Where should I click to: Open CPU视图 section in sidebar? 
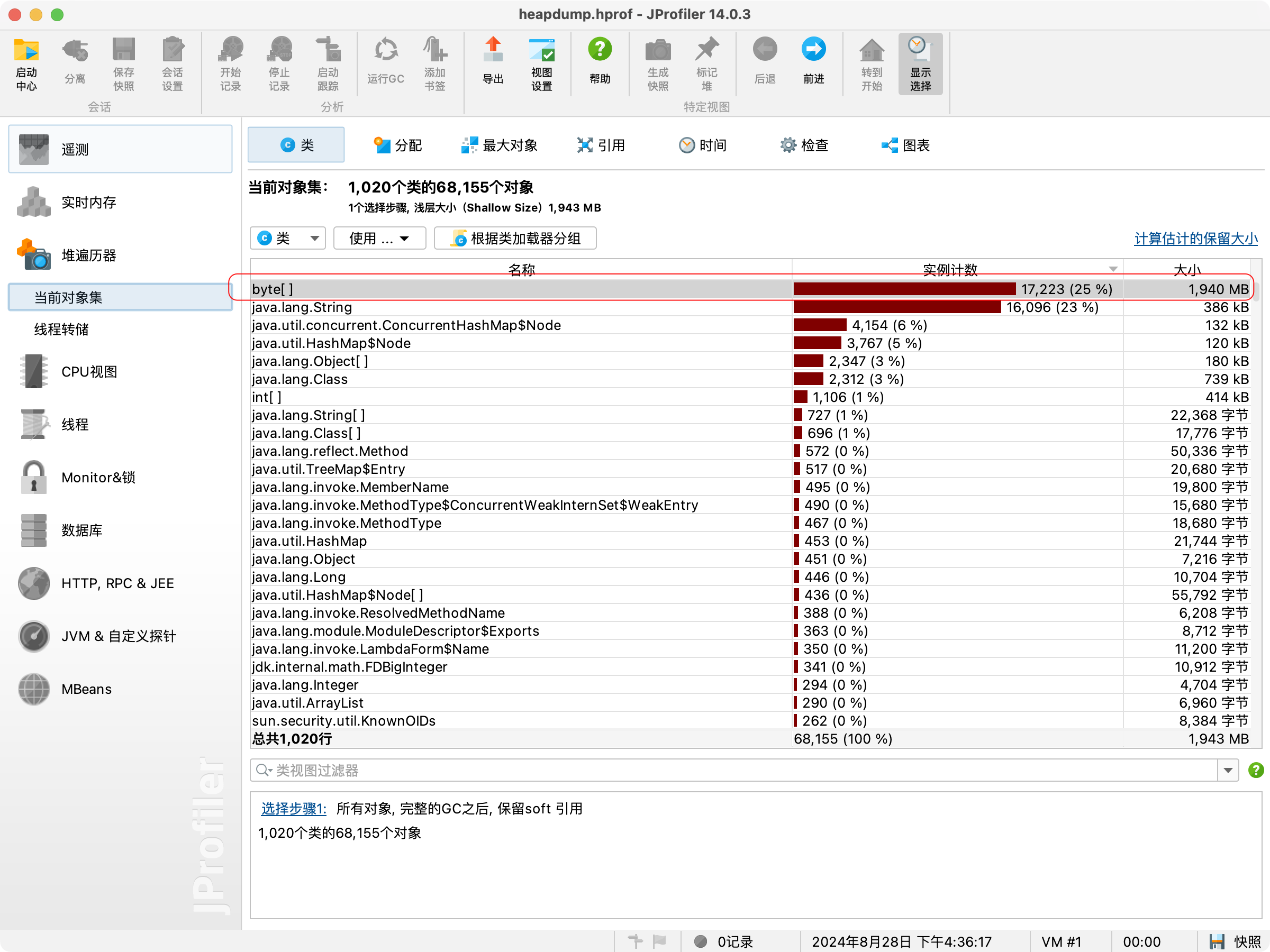pyautogui.click(x=88, y=371)
